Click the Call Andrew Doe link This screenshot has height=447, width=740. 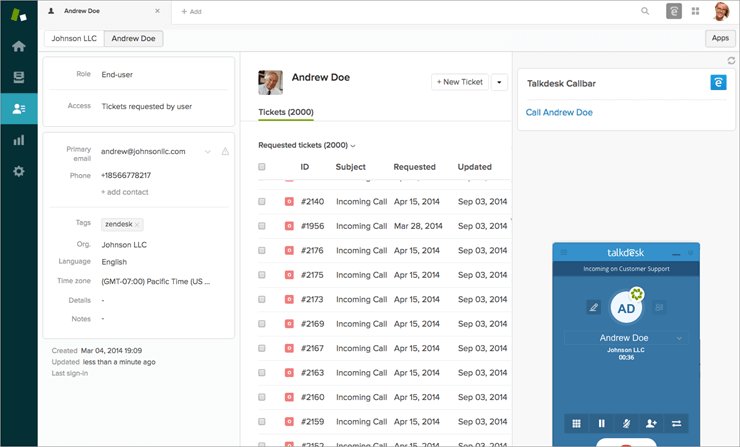559,113
